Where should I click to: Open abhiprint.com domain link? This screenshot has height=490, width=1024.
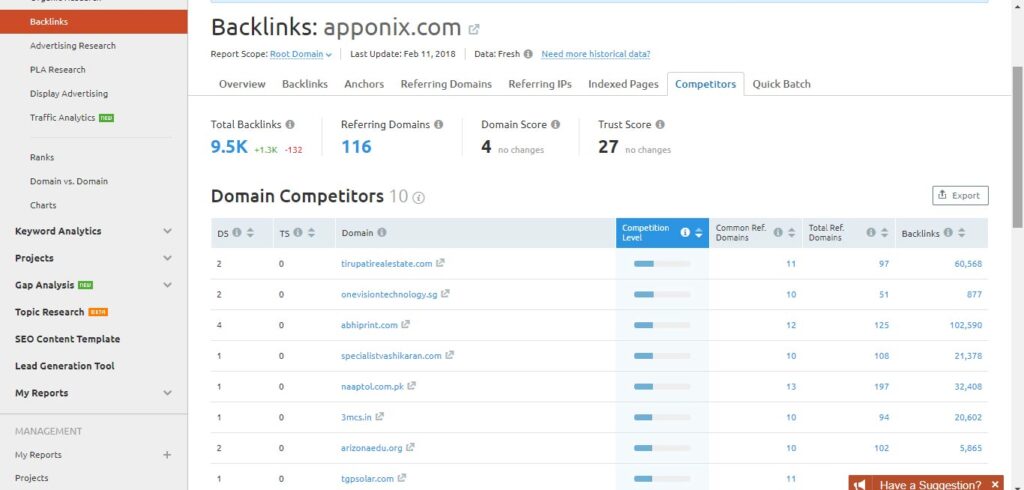click(369, 325)
